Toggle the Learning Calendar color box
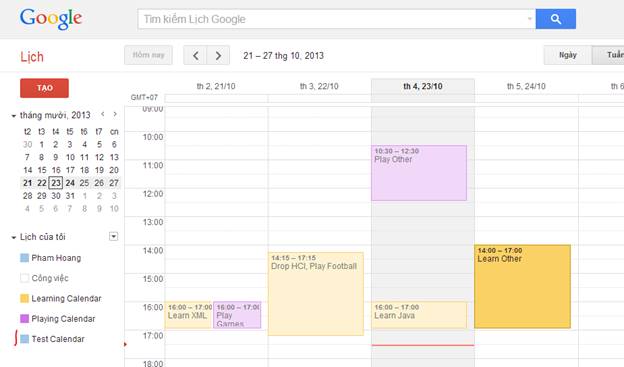Image resolution: width=624 pixels, height=367 pixels. tap(24, 299)
